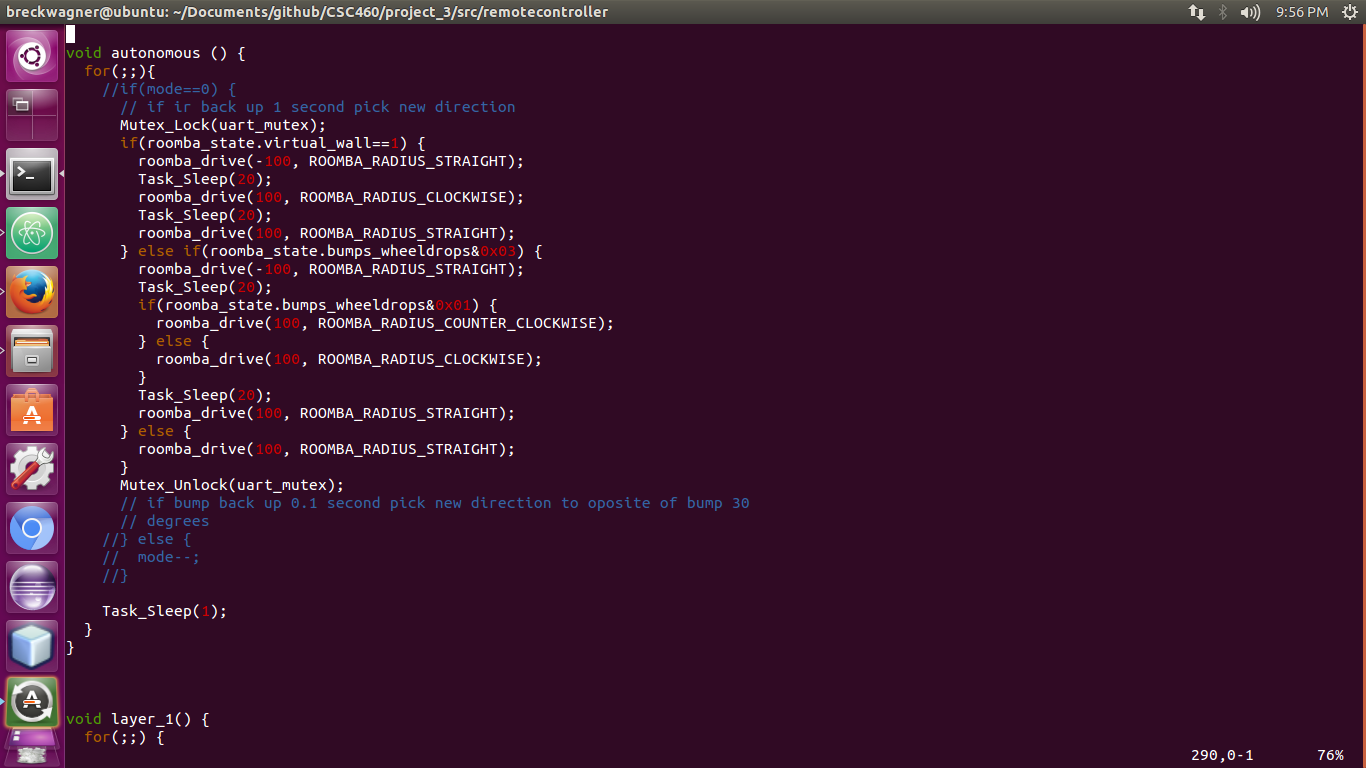This screenshot has height=768, width=1366.
Task: Open the Bluetooth indicator menu
Action: point(1223,12)
